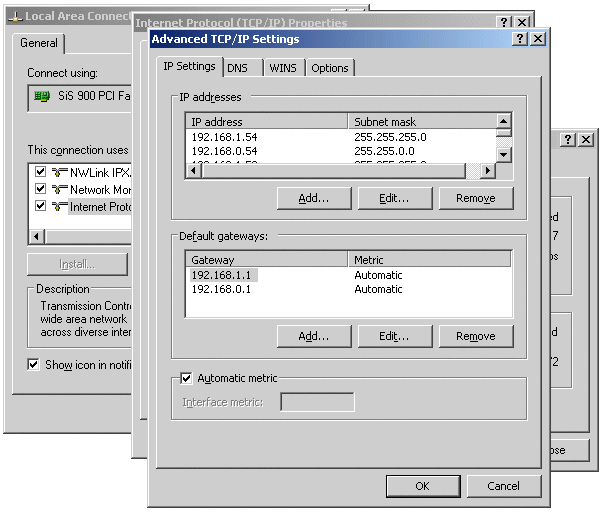Edit the selected default gateway
603x520 pixels.
(x=395, y=337)
